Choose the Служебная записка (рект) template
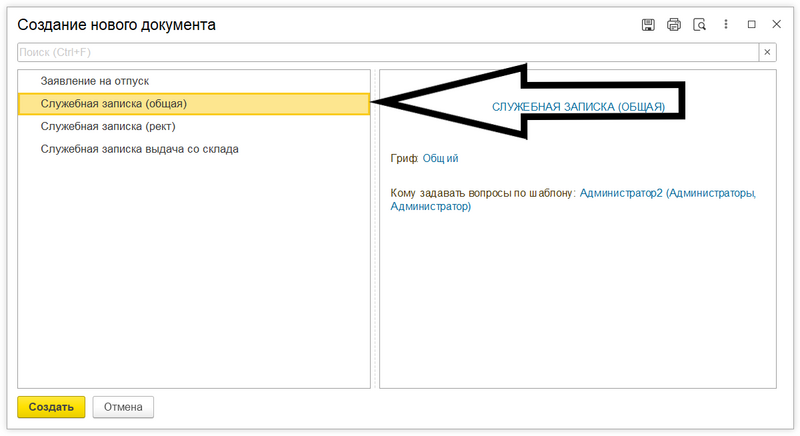 (x=107, y=126)
